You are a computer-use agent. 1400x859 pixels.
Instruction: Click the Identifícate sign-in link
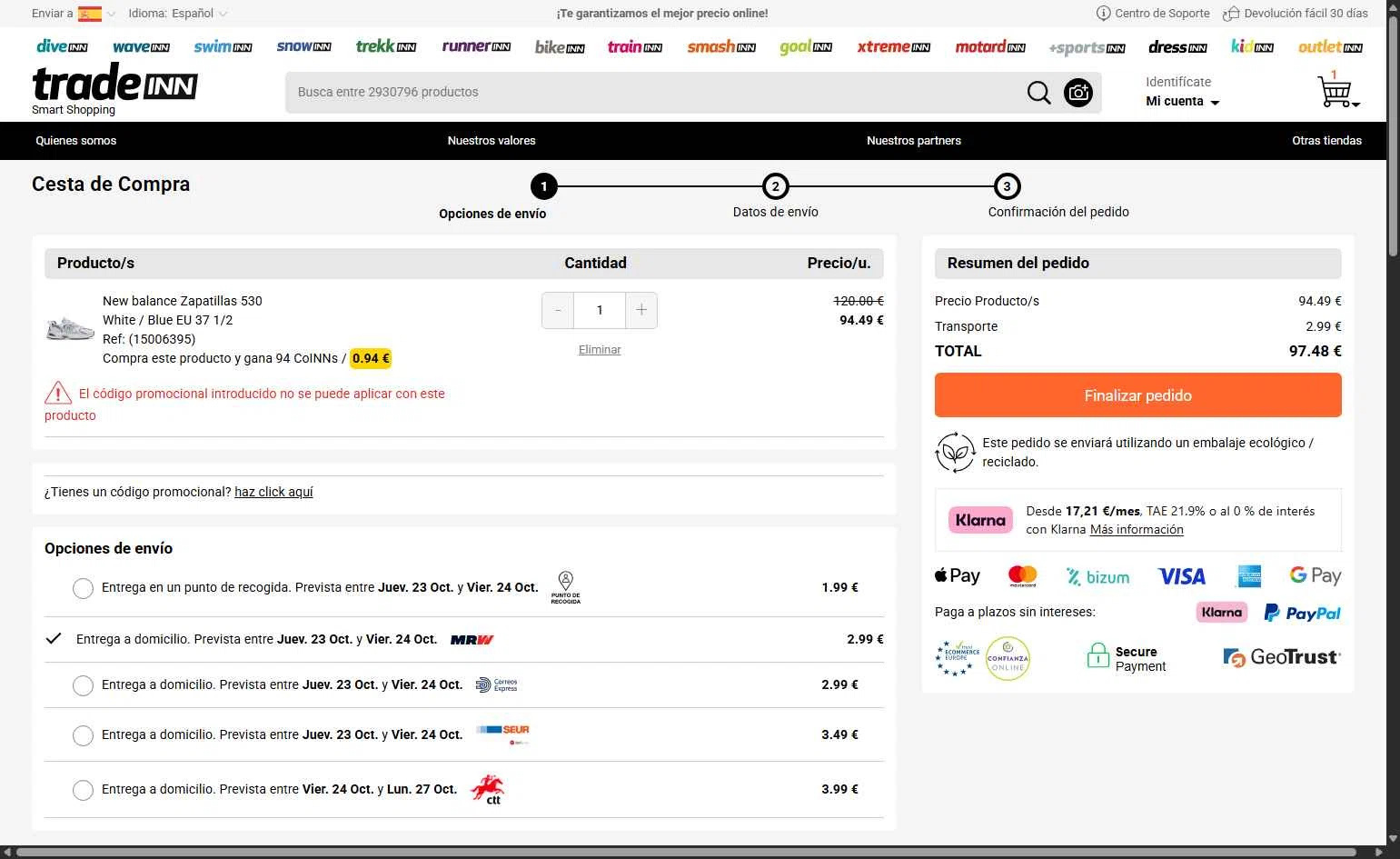pyautogui.click(x=1178, y=82)
